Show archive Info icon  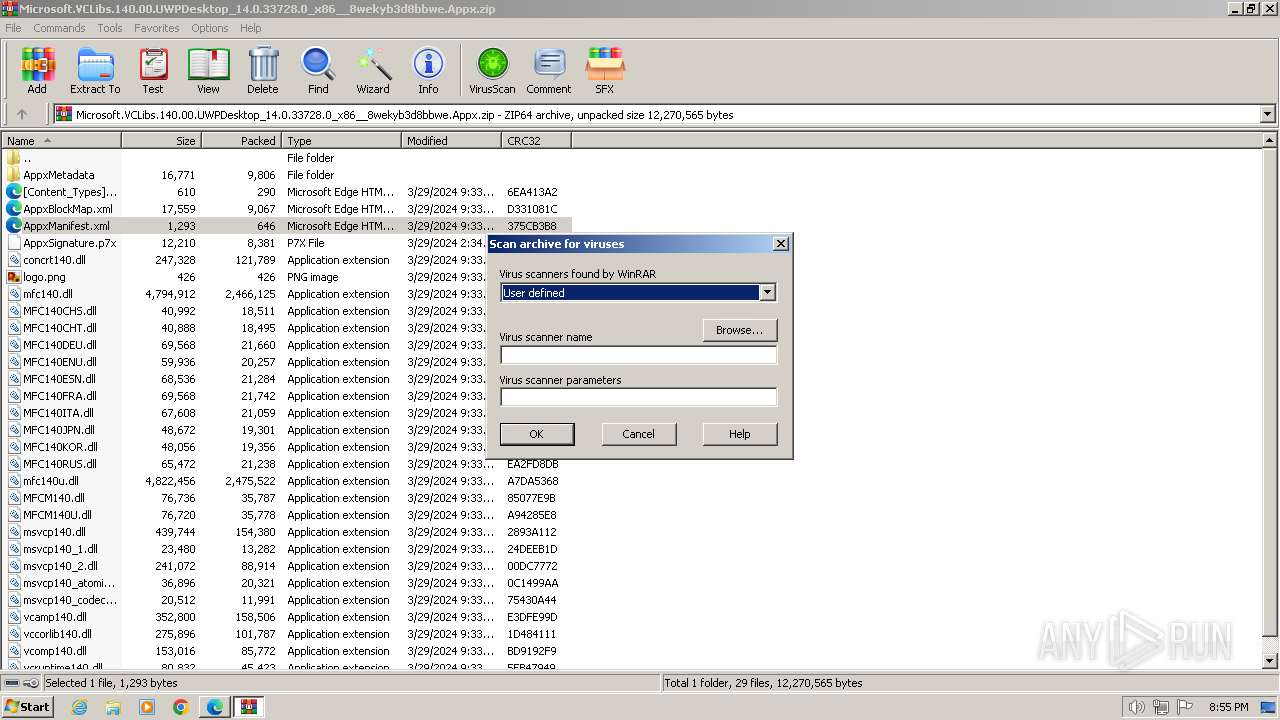428,70
